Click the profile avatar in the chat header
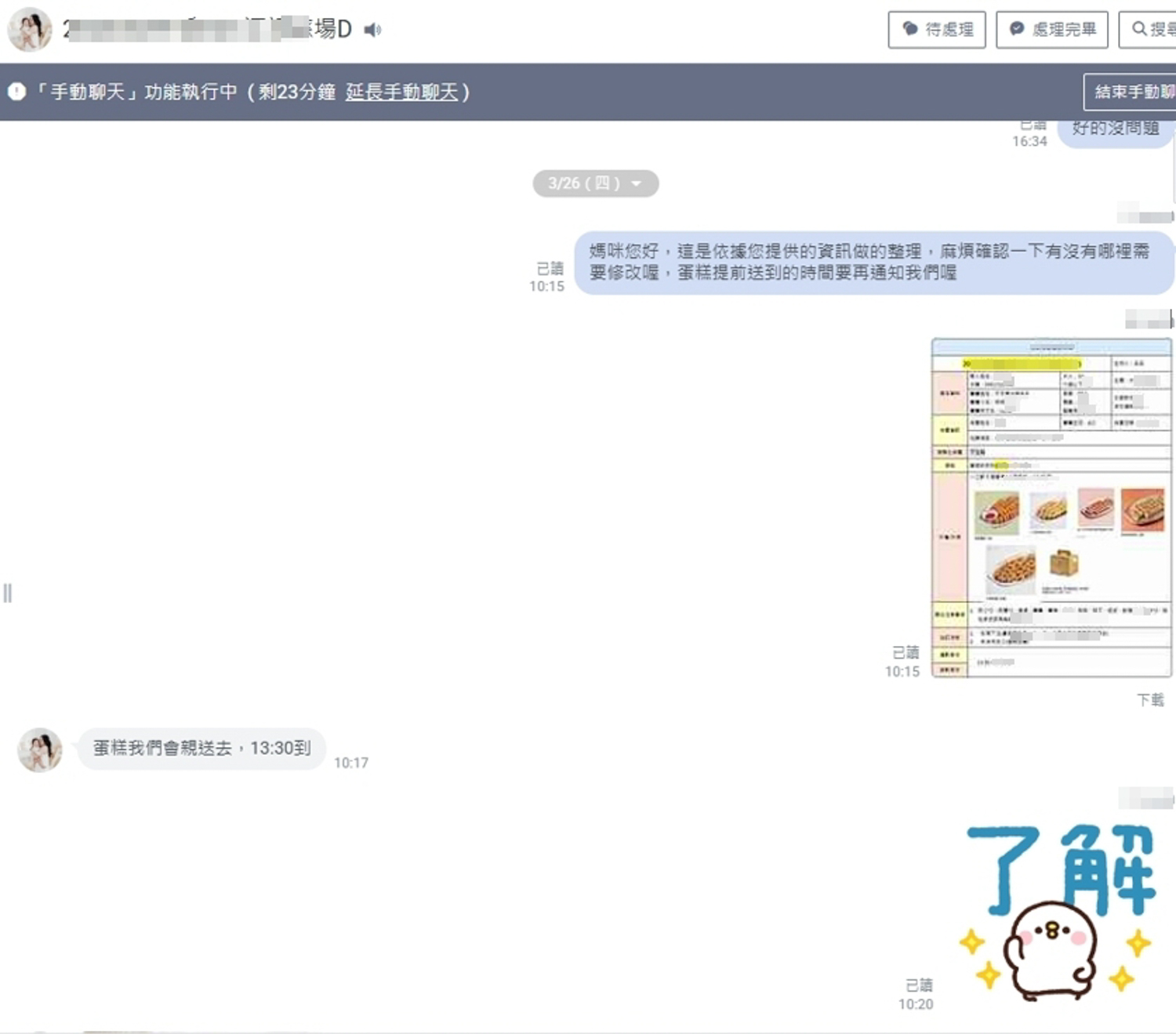The height and width of the screenshot is (1034, 1176). tap(30, 30)
